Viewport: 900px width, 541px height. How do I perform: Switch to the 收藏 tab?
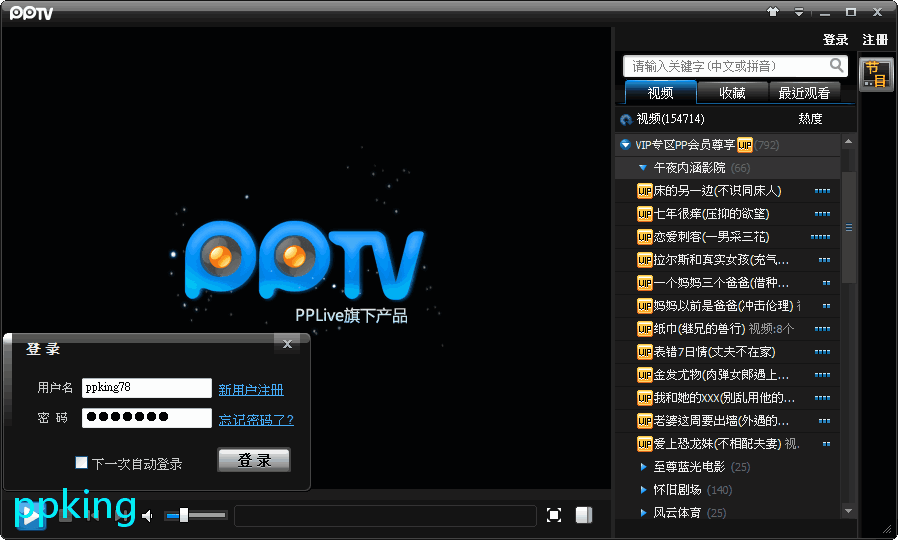tap(732, 92)
